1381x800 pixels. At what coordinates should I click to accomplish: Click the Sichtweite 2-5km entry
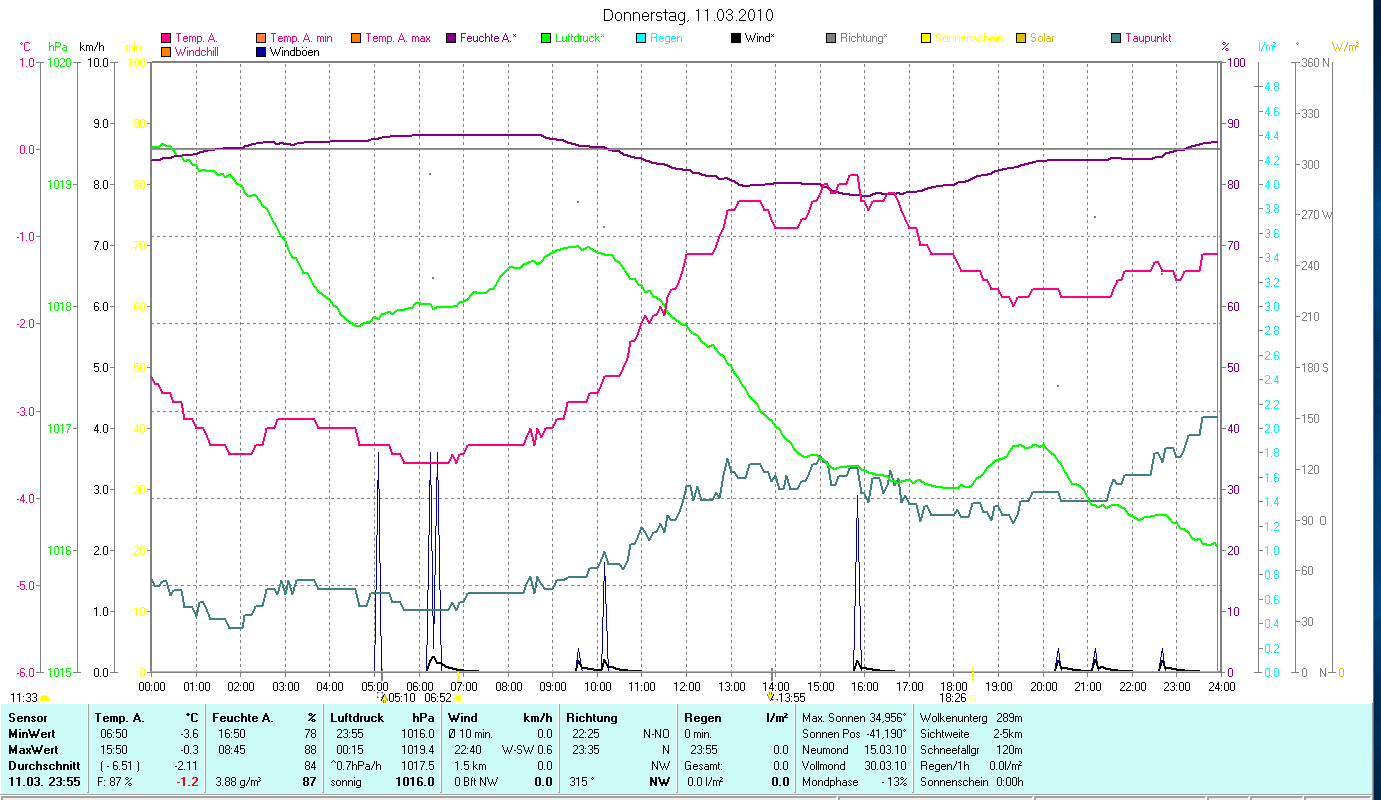[x=969, y=733]
